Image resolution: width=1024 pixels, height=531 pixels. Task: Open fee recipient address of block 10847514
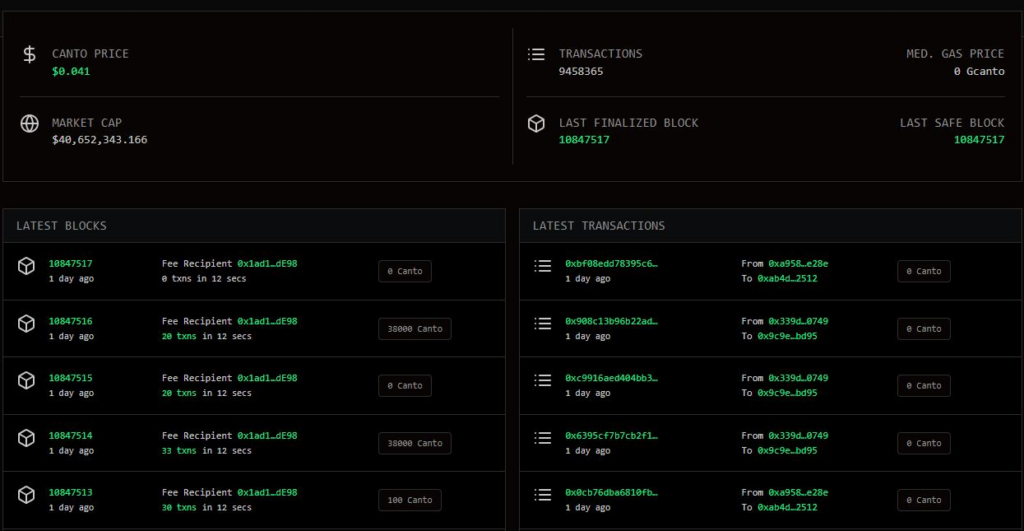(x=267, y=436)
